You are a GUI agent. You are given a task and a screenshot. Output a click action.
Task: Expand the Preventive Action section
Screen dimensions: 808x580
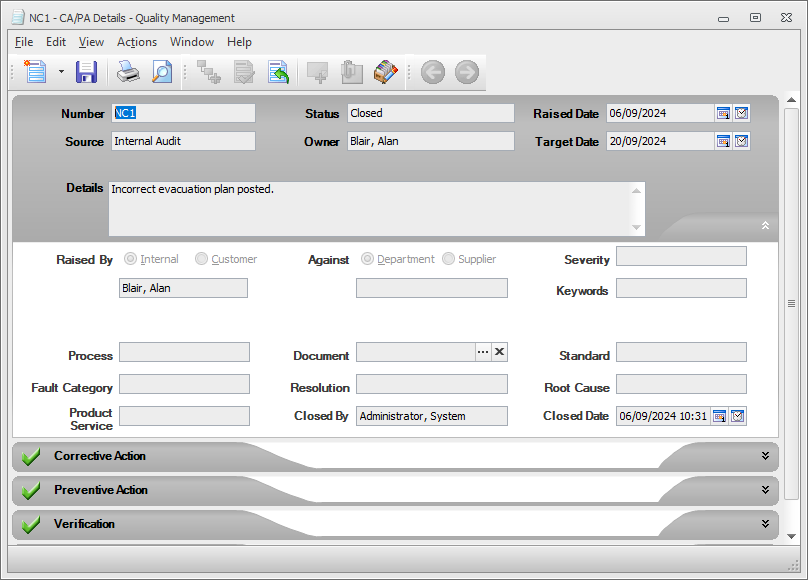[765, 489]
